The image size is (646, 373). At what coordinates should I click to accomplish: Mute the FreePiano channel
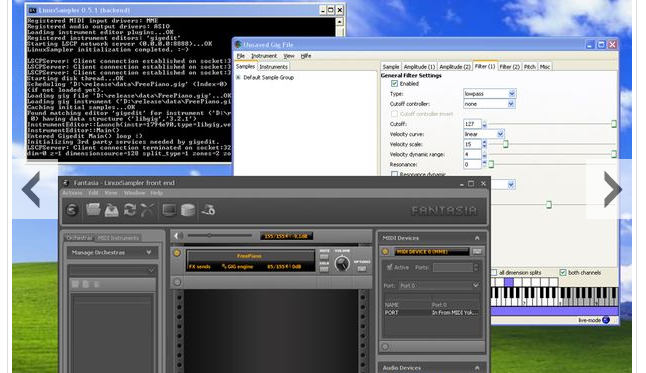point(324,257)
